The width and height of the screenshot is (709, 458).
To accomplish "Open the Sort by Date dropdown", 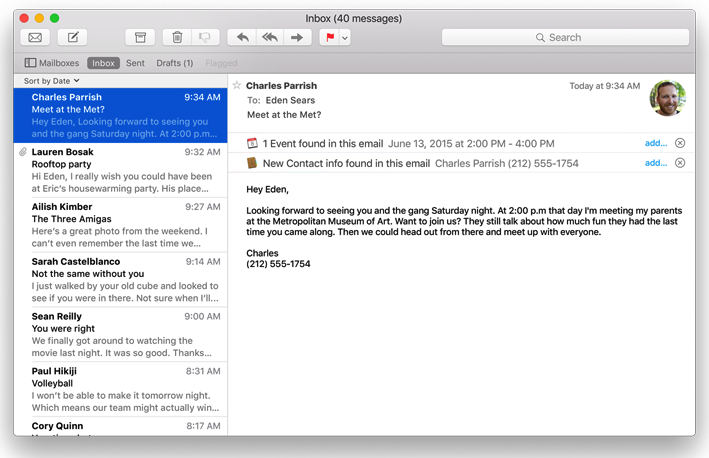I will click(52, 81).
